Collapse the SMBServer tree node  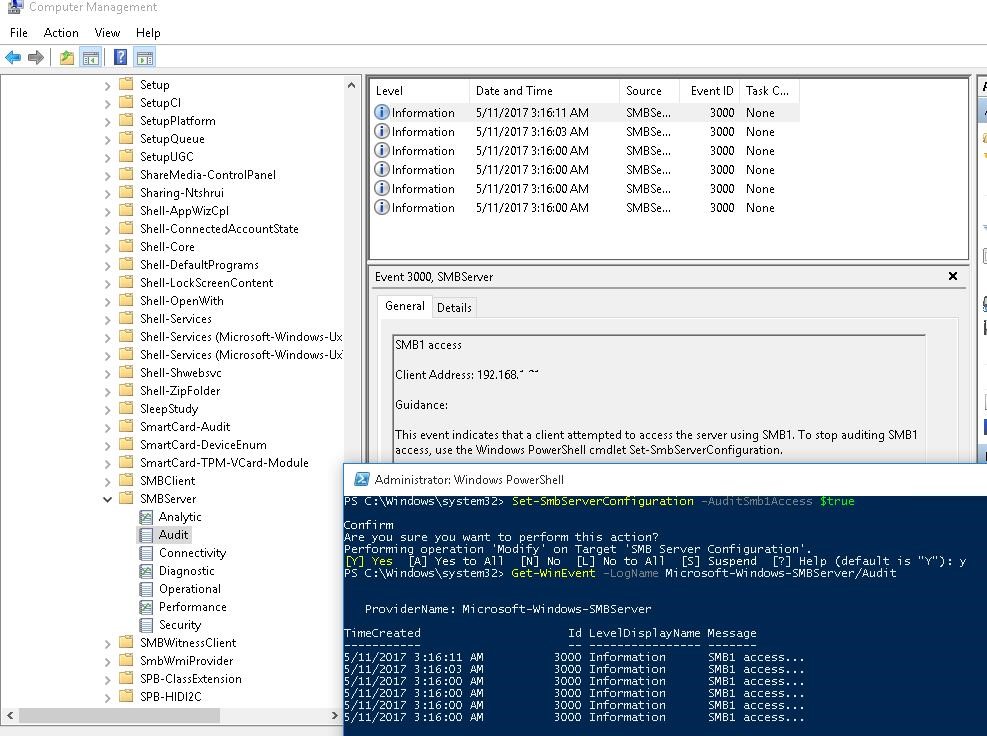108,499
